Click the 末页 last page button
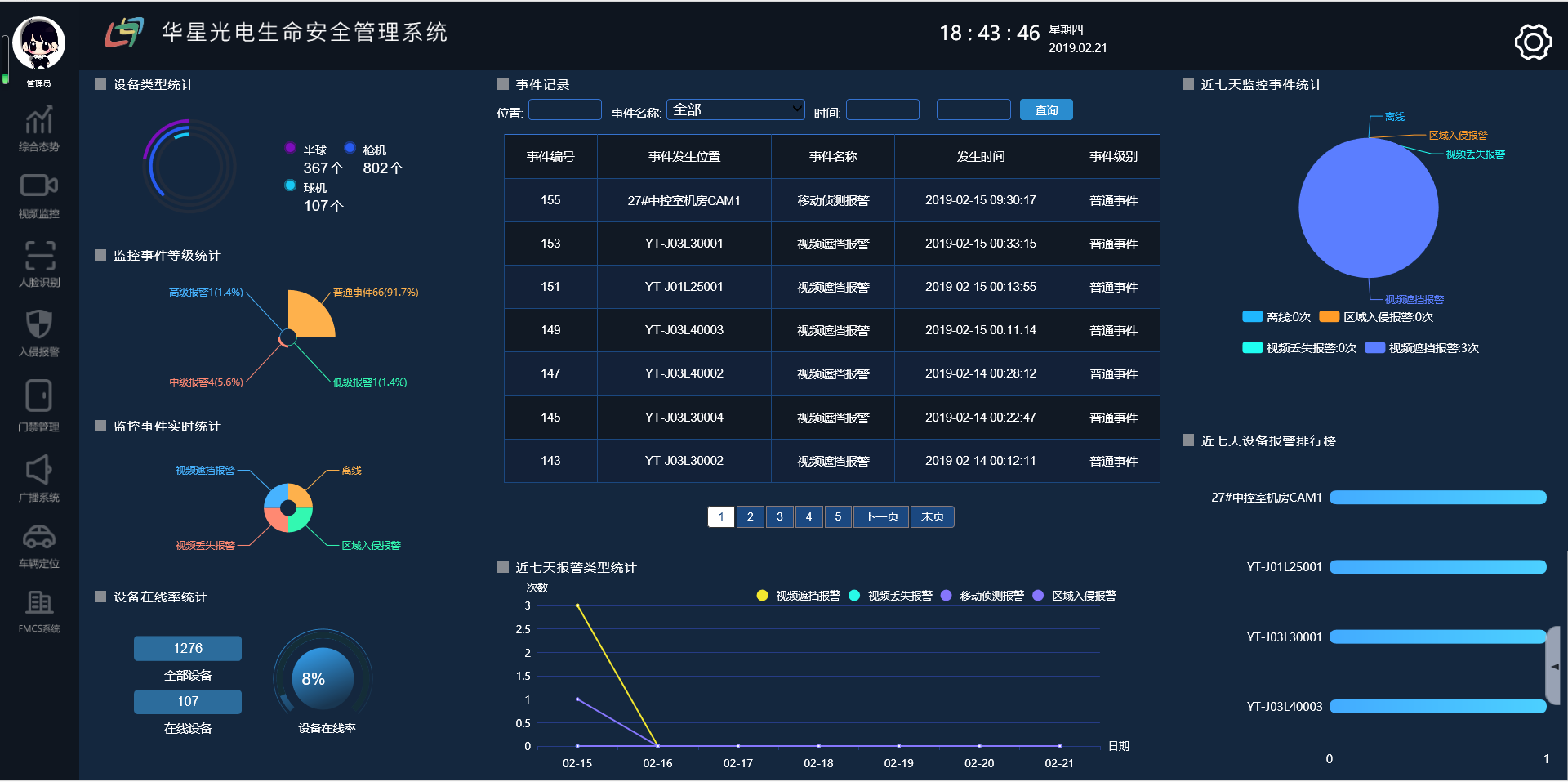 click(933, 516)
